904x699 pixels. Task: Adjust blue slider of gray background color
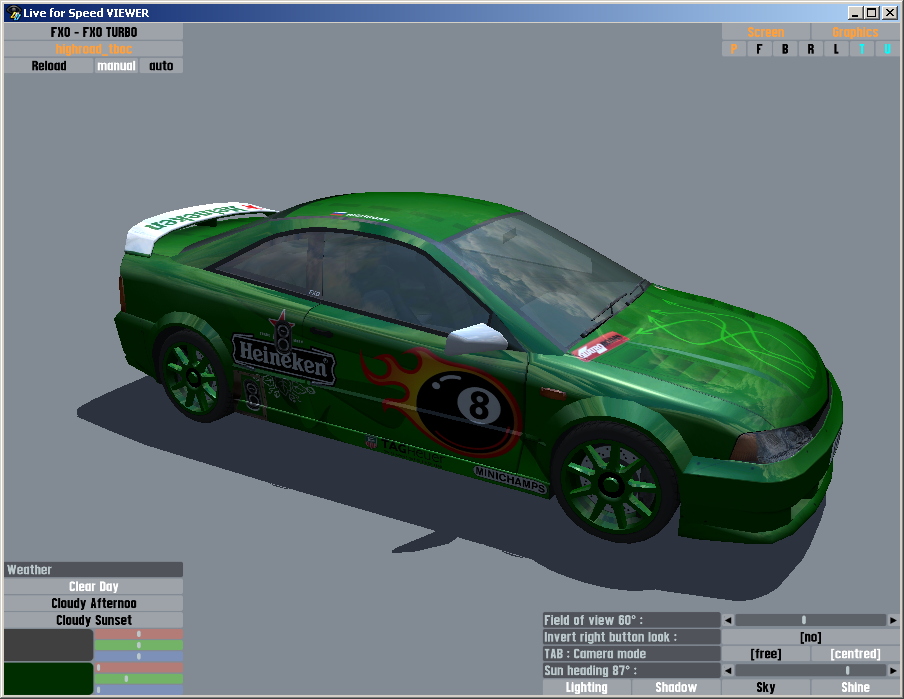139,656
